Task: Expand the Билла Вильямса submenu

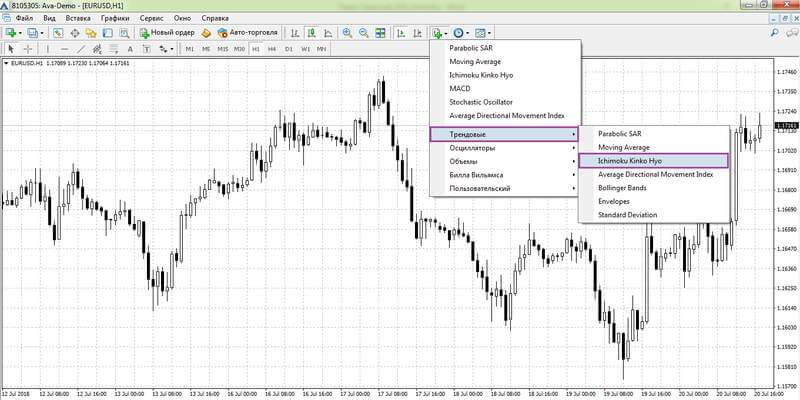Action: pyautogui.click(x=504, y=175)
